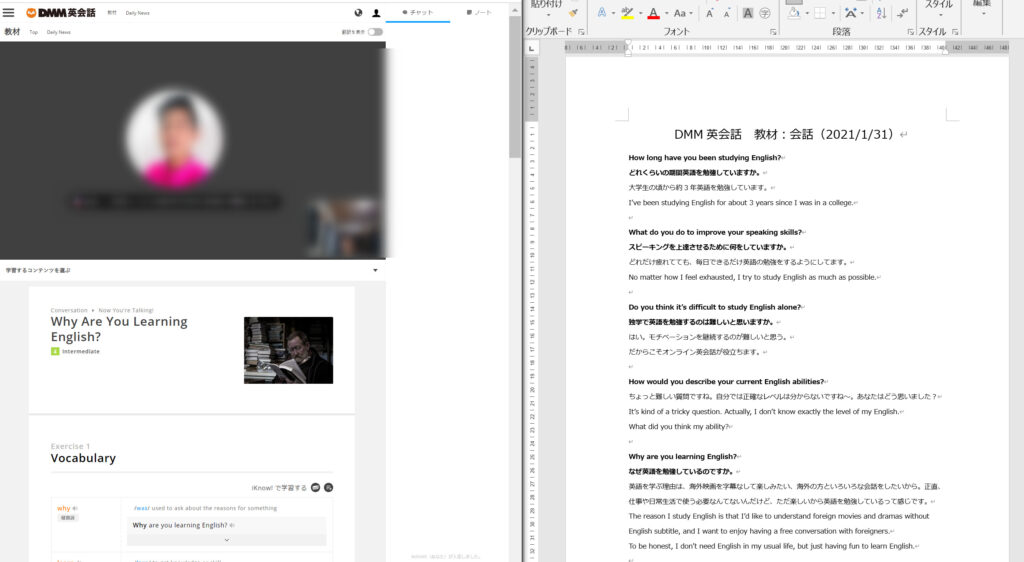
Task: Open the hamburger menu in DMM 英会話
Action: tap(8, 12)
